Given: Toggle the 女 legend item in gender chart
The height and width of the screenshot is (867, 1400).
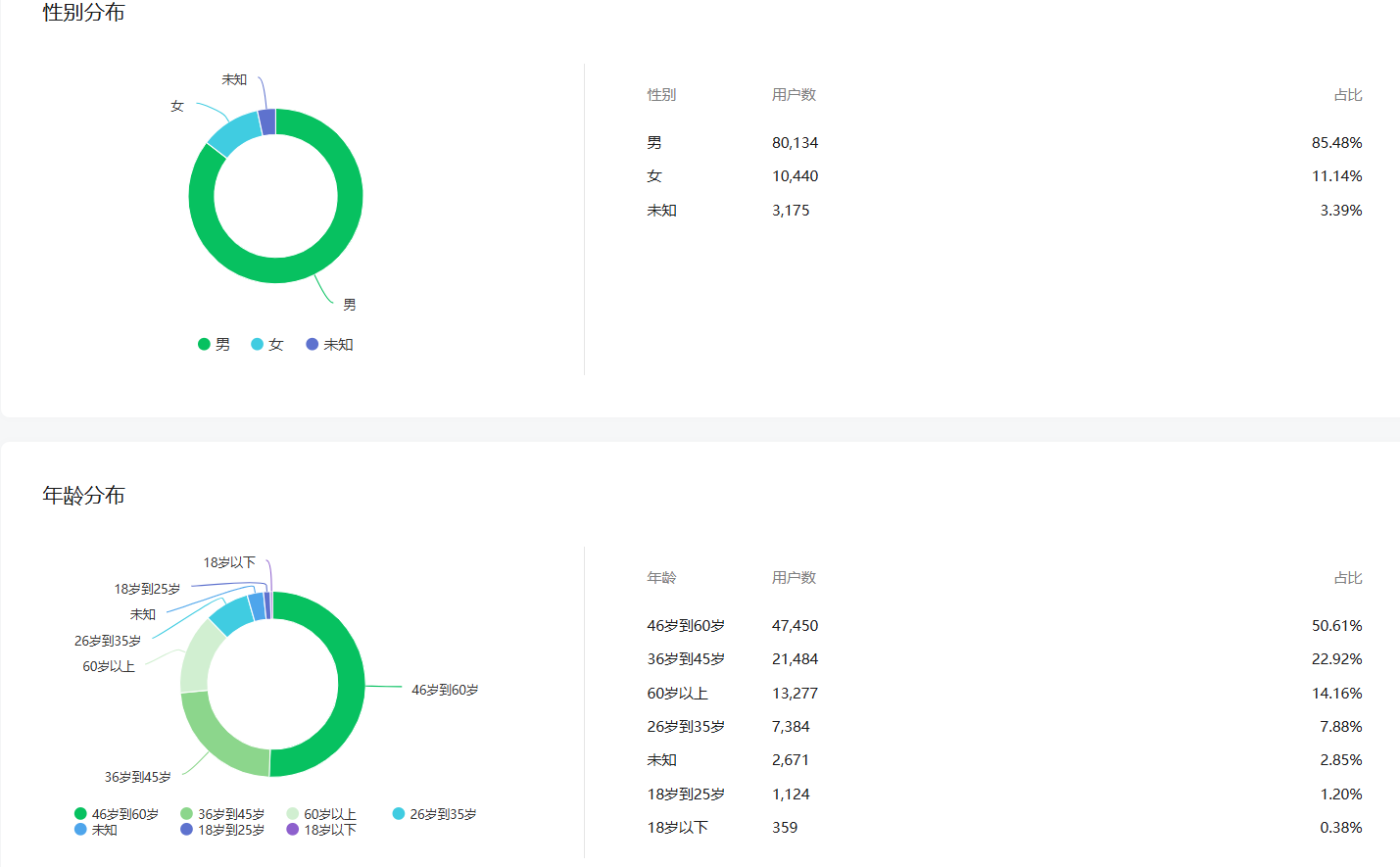Looking at the screenshot, I should click(x=266, y=345).
